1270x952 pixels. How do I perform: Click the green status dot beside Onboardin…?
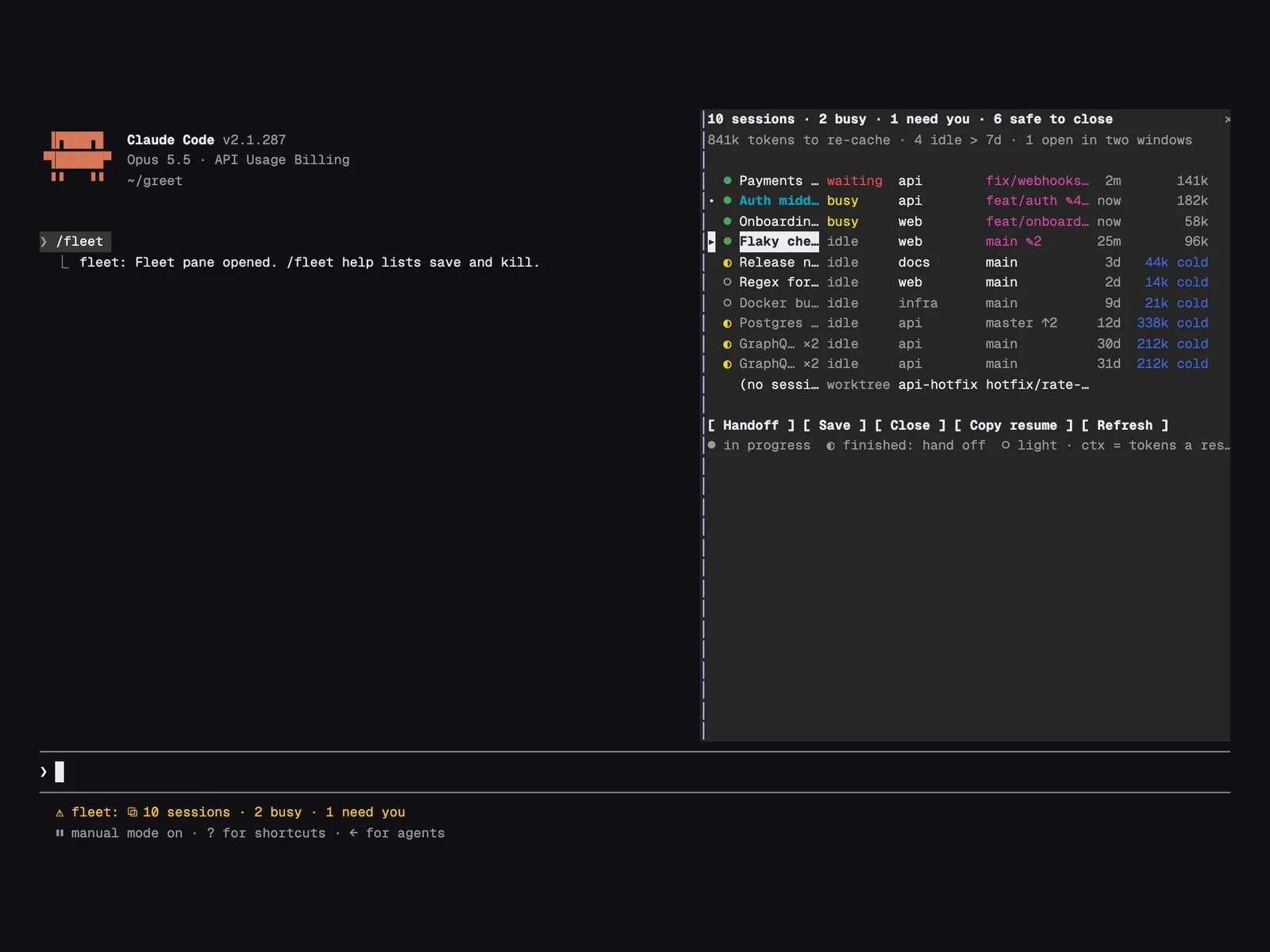click(x=727, y=221)
